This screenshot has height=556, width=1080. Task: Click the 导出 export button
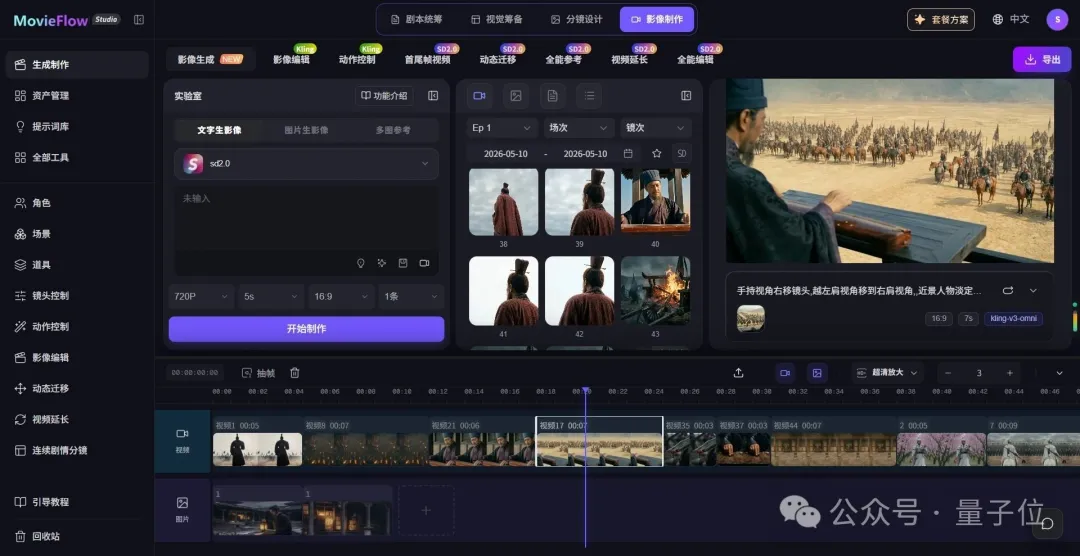pos(1042,59)
